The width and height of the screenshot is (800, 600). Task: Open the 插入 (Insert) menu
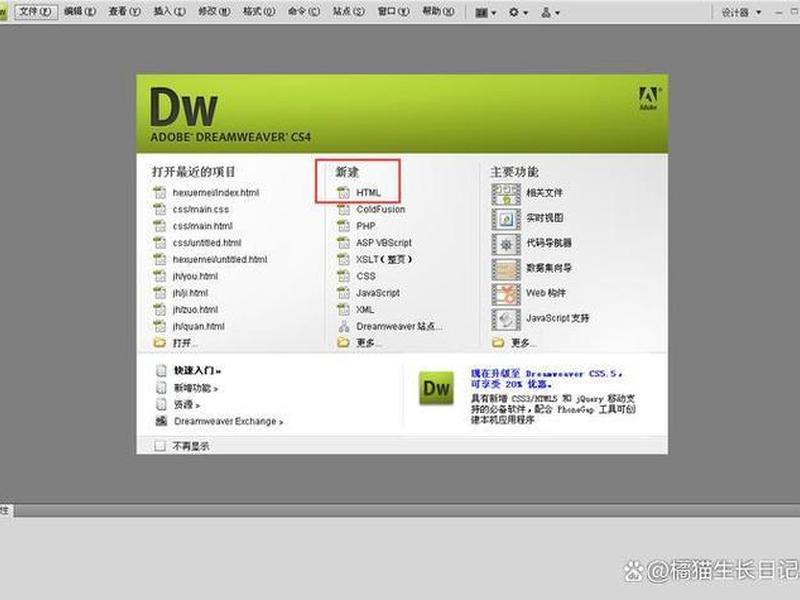pos(169,11)
